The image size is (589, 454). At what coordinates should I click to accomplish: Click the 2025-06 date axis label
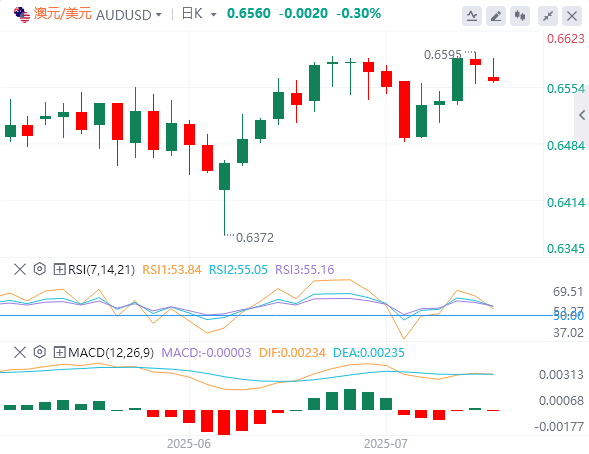pos(189,444)
